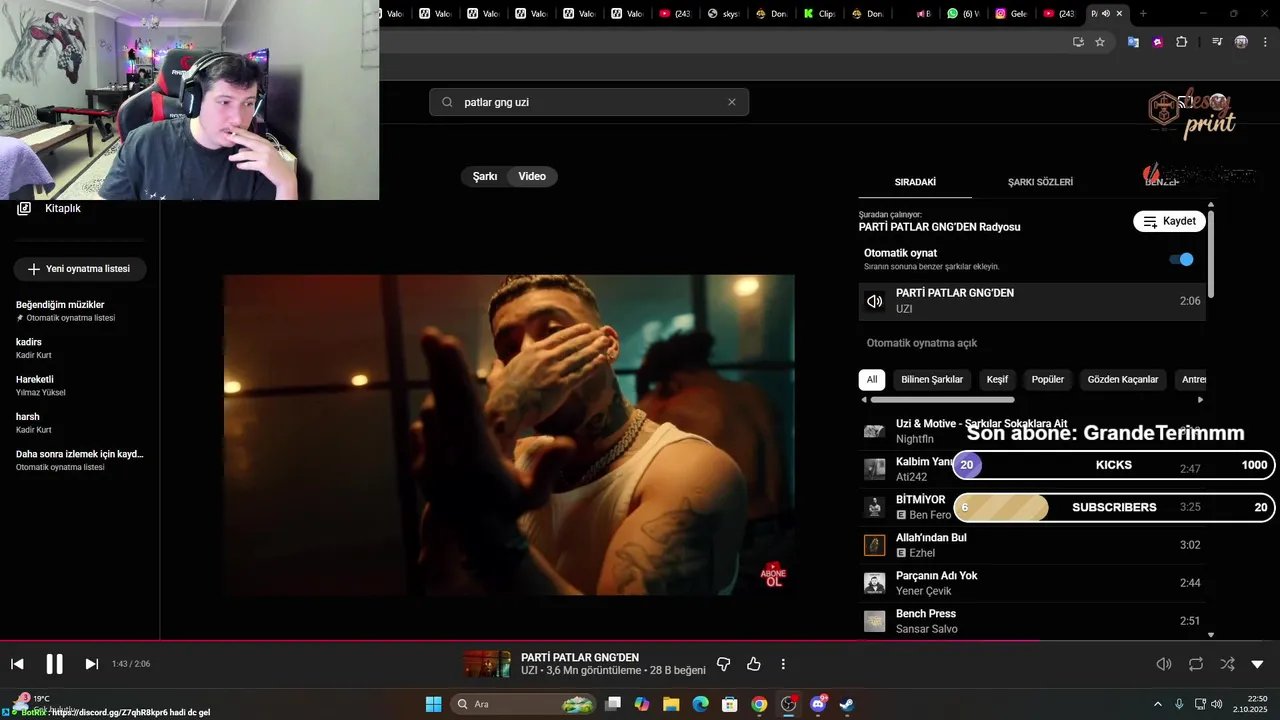The width and height of the screenshot is (1280, 720).
Task: Toggle shuffle in the player bar
Action: point(1227,664)
